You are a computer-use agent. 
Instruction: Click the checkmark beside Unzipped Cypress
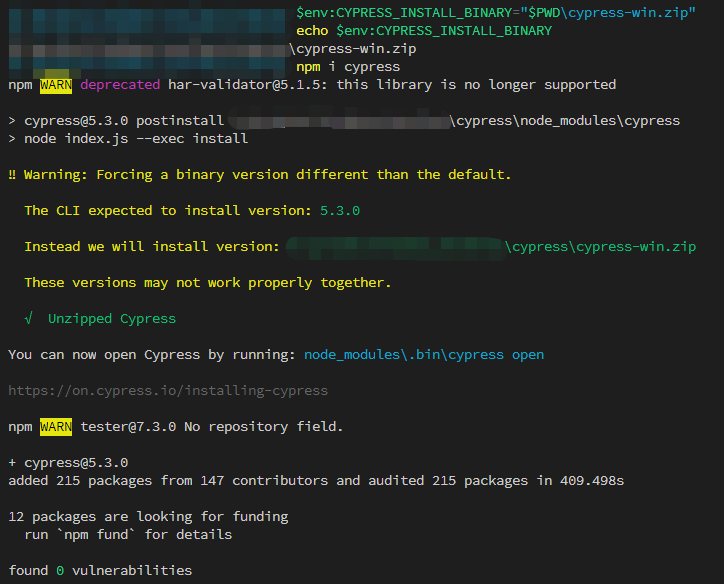(29, 319)
